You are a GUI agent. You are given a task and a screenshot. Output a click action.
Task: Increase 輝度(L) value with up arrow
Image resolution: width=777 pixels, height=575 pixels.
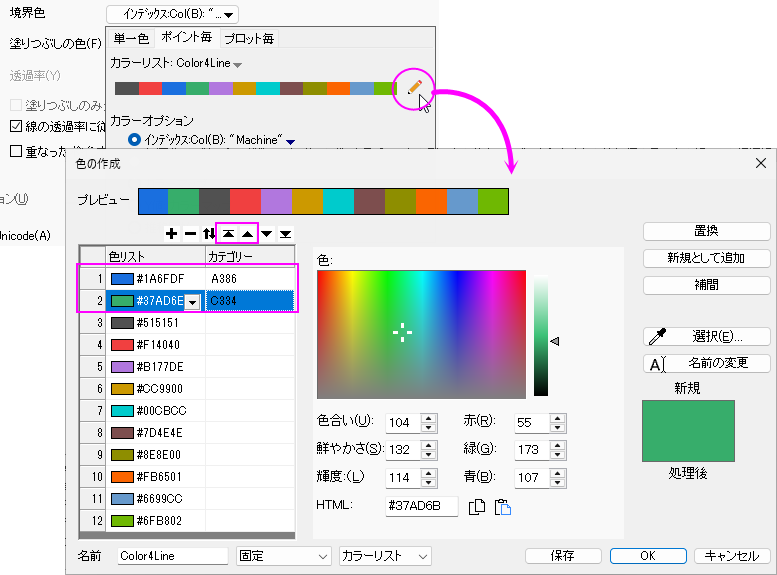(x=429, y=472)
